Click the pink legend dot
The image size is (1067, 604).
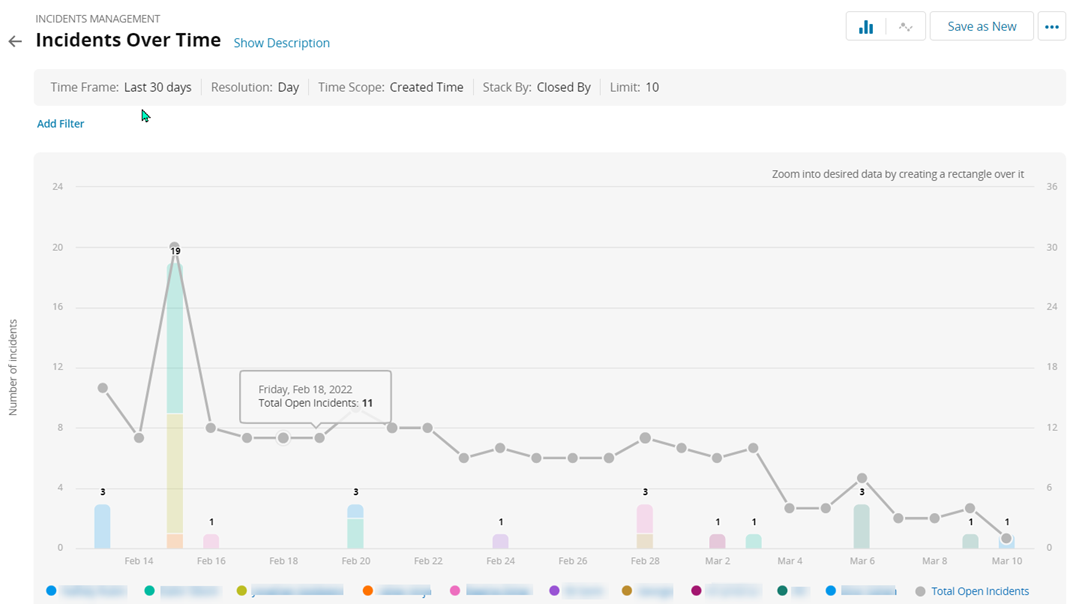[x=456, y=591]
